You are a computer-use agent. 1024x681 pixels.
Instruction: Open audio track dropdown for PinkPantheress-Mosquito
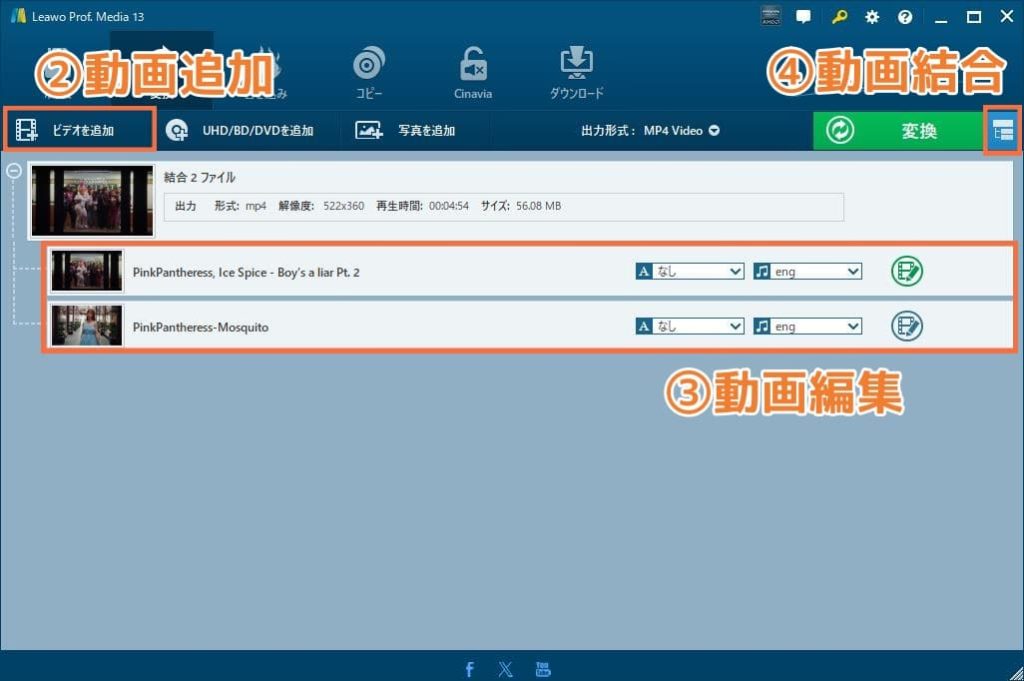[808, 326]
